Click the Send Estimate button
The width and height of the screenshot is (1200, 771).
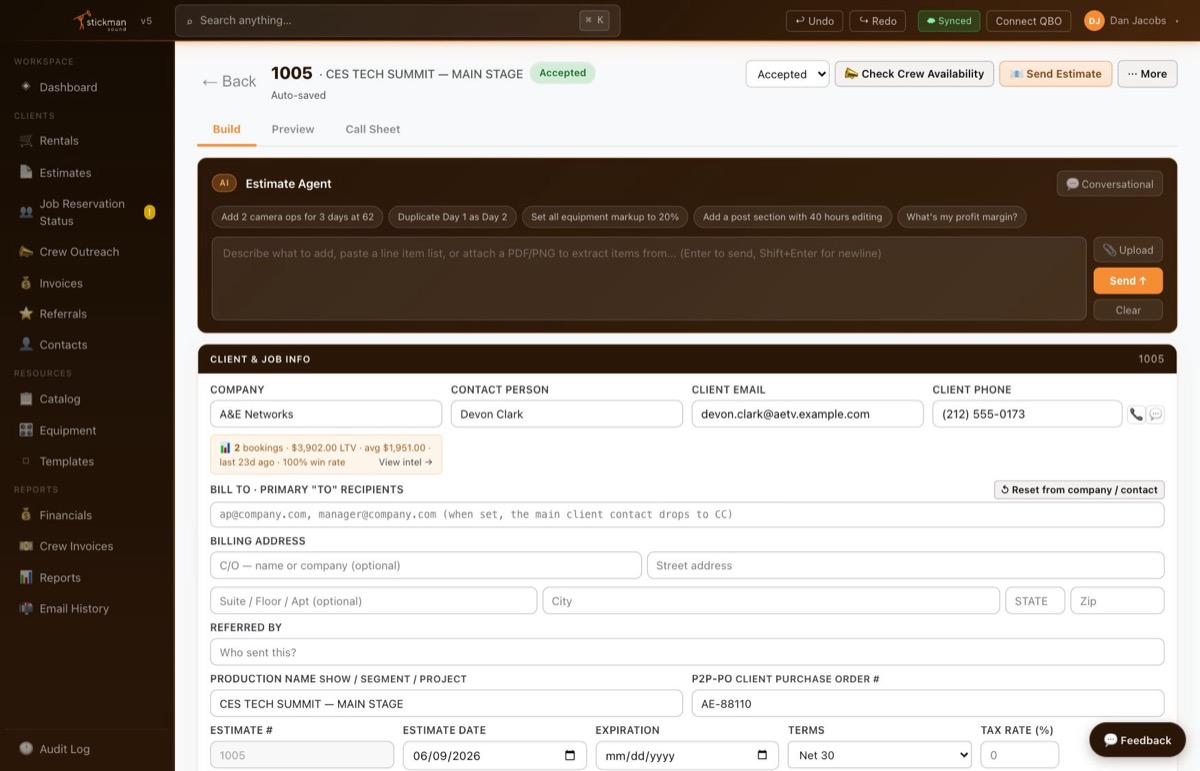coord(1055,74)
